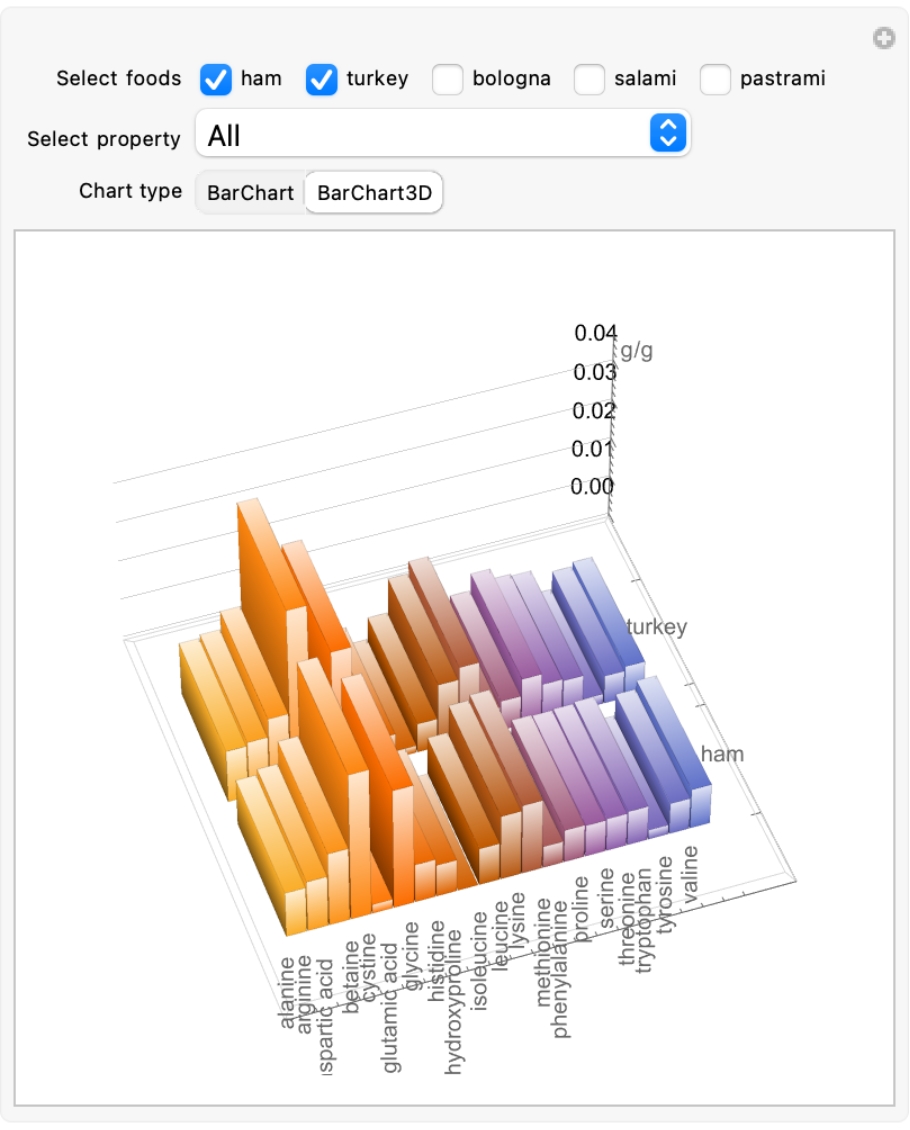Switch chart type to BarChart
This screenshot has height=1130, width=910.
tap(250, 192)
